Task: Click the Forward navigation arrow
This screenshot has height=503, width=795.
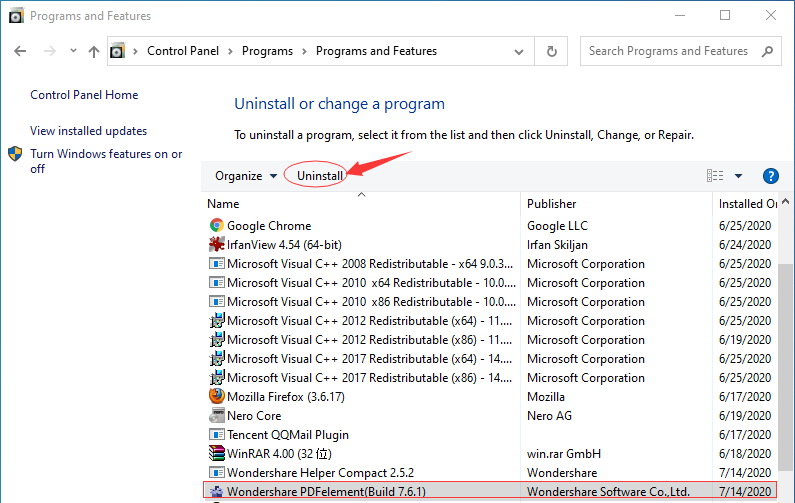Action: (49, 51)
